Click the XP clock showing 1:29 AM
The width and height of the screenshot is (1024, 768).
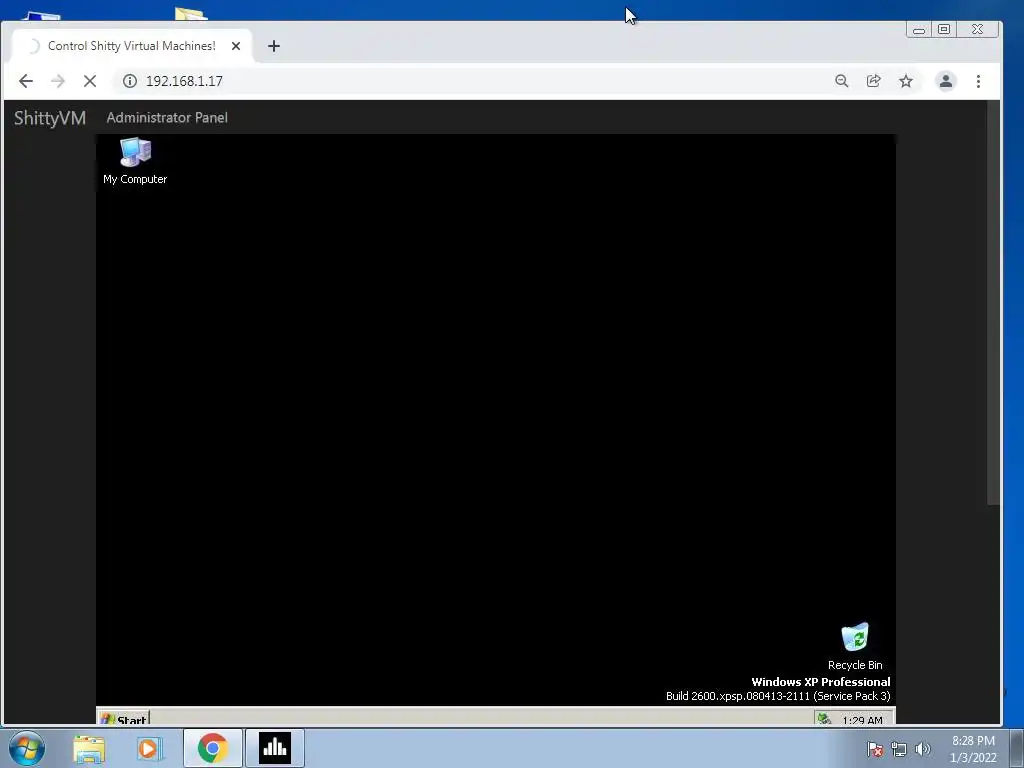[x=862, y=720]
